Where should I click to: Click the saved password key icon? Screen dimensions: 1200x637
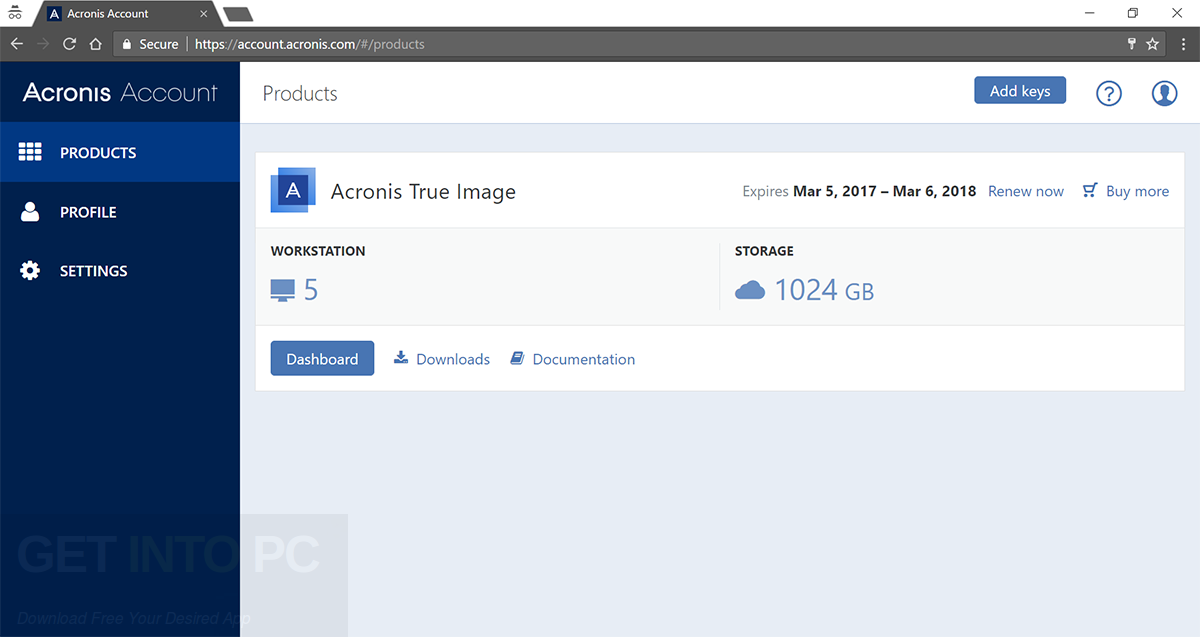1131,44
